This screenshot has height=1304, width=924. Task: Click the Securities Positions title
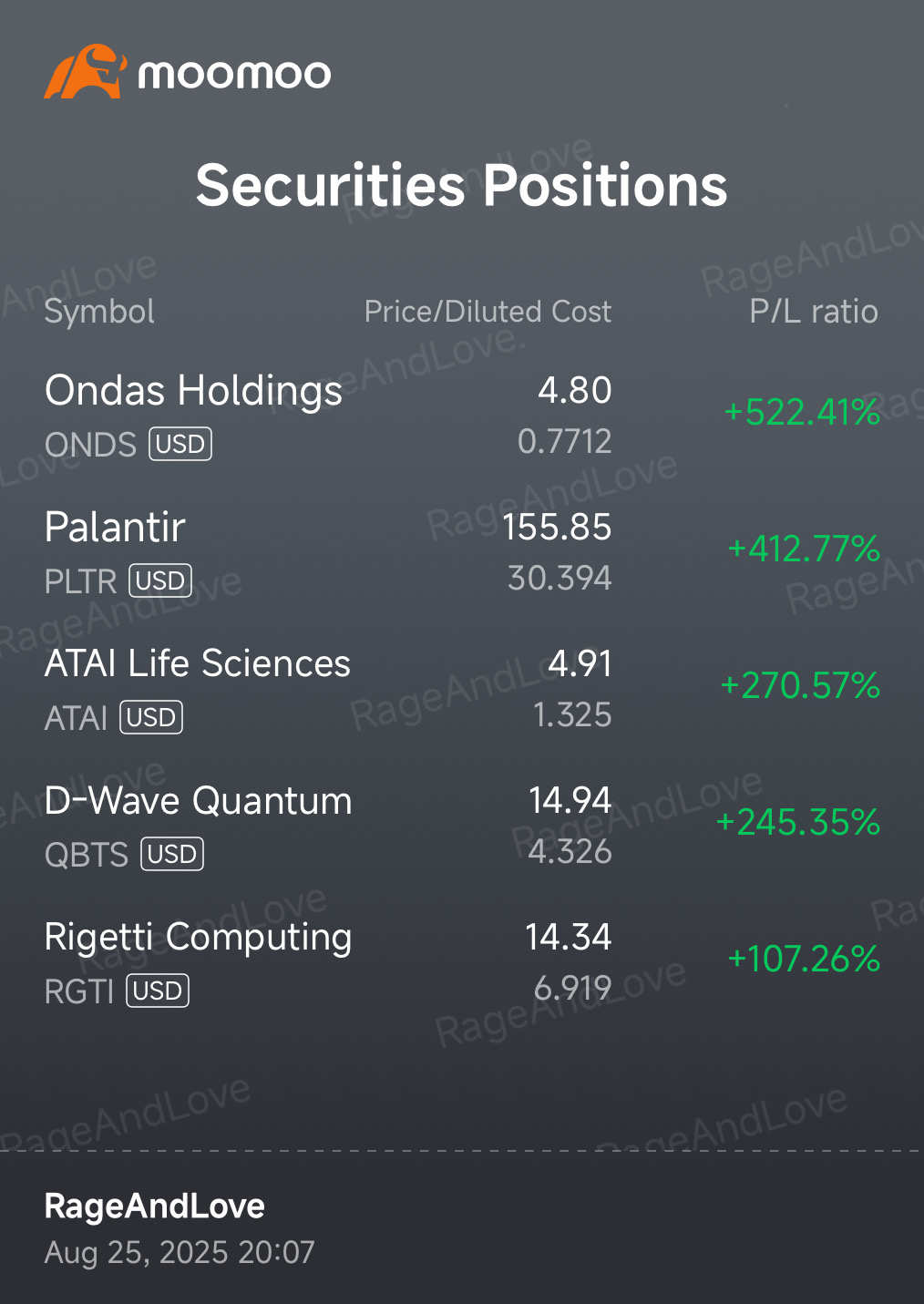coord(462,186)
